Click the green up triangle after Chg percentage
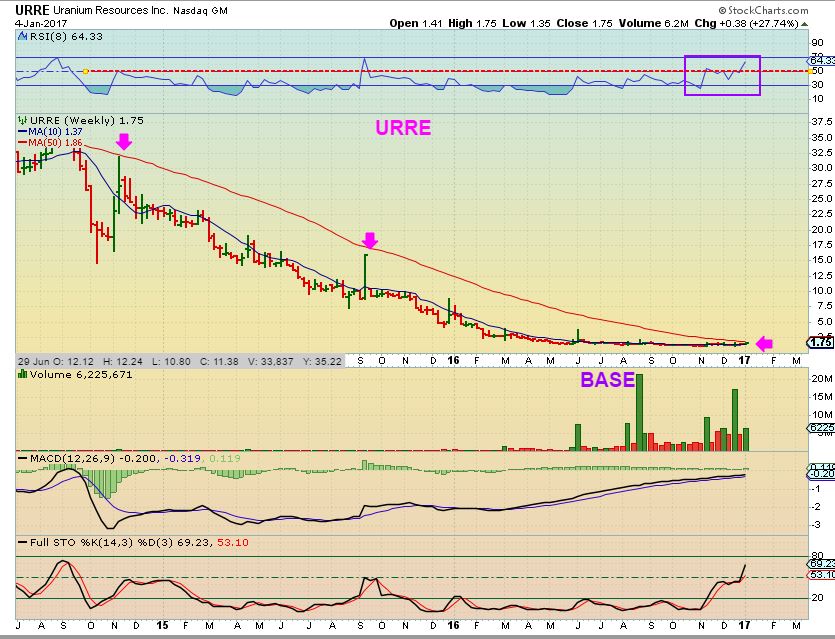The height and width of the screenshot is (639, 835). tap(804, 24)
